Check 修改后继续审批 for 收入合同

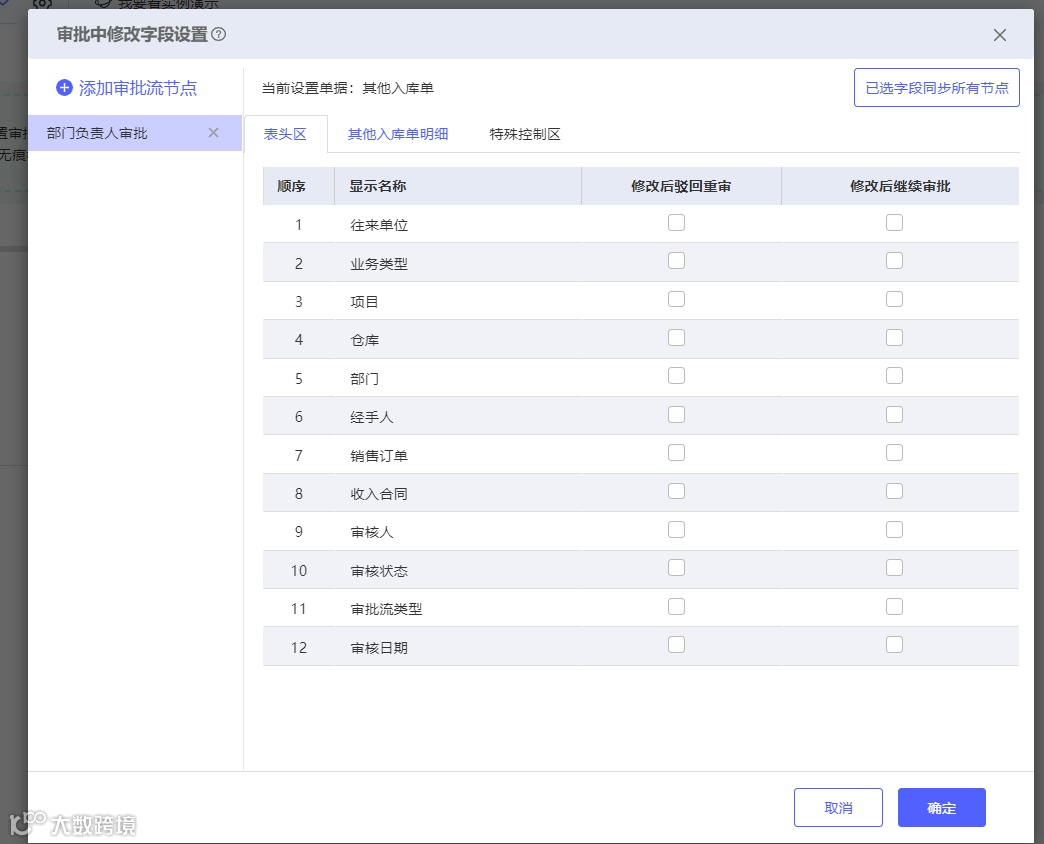894,491
